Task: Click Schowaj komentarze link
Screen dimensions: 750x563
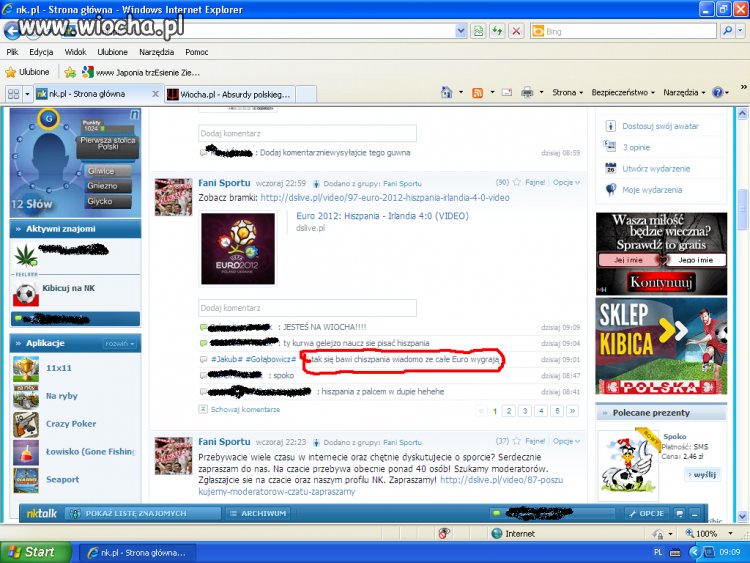Action: pos(245,409)
